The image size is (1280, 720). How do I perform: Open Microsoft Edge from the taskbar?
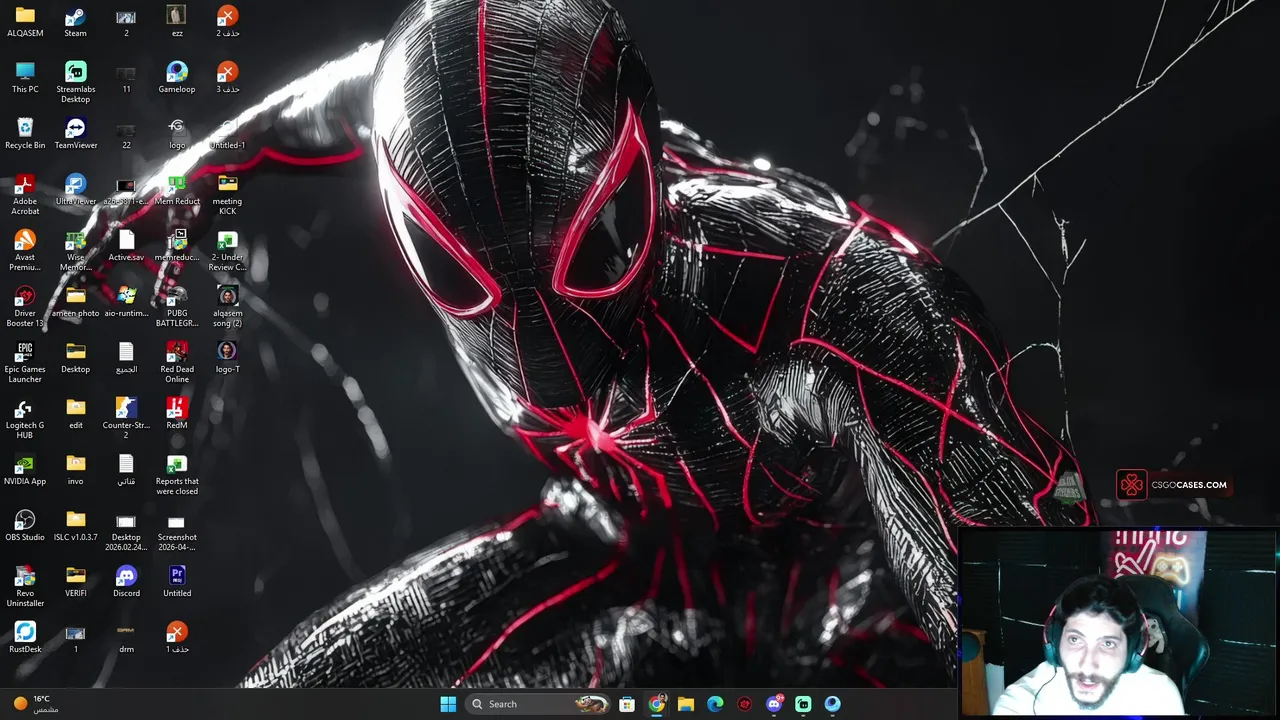(x=715, y=704)
